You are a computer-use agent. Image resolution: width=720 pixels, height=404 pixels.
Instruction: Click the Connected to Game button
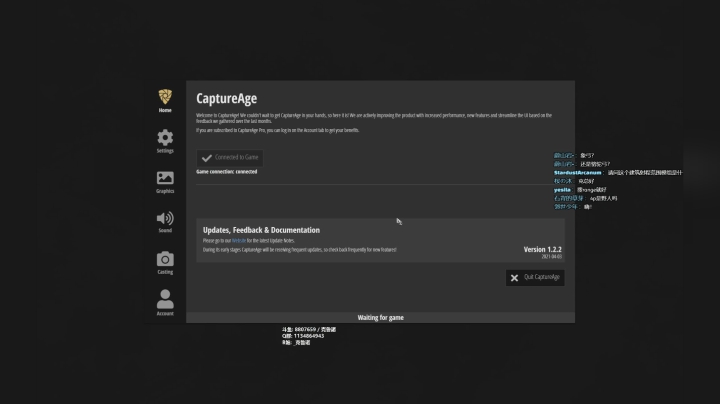coord(230,158)
